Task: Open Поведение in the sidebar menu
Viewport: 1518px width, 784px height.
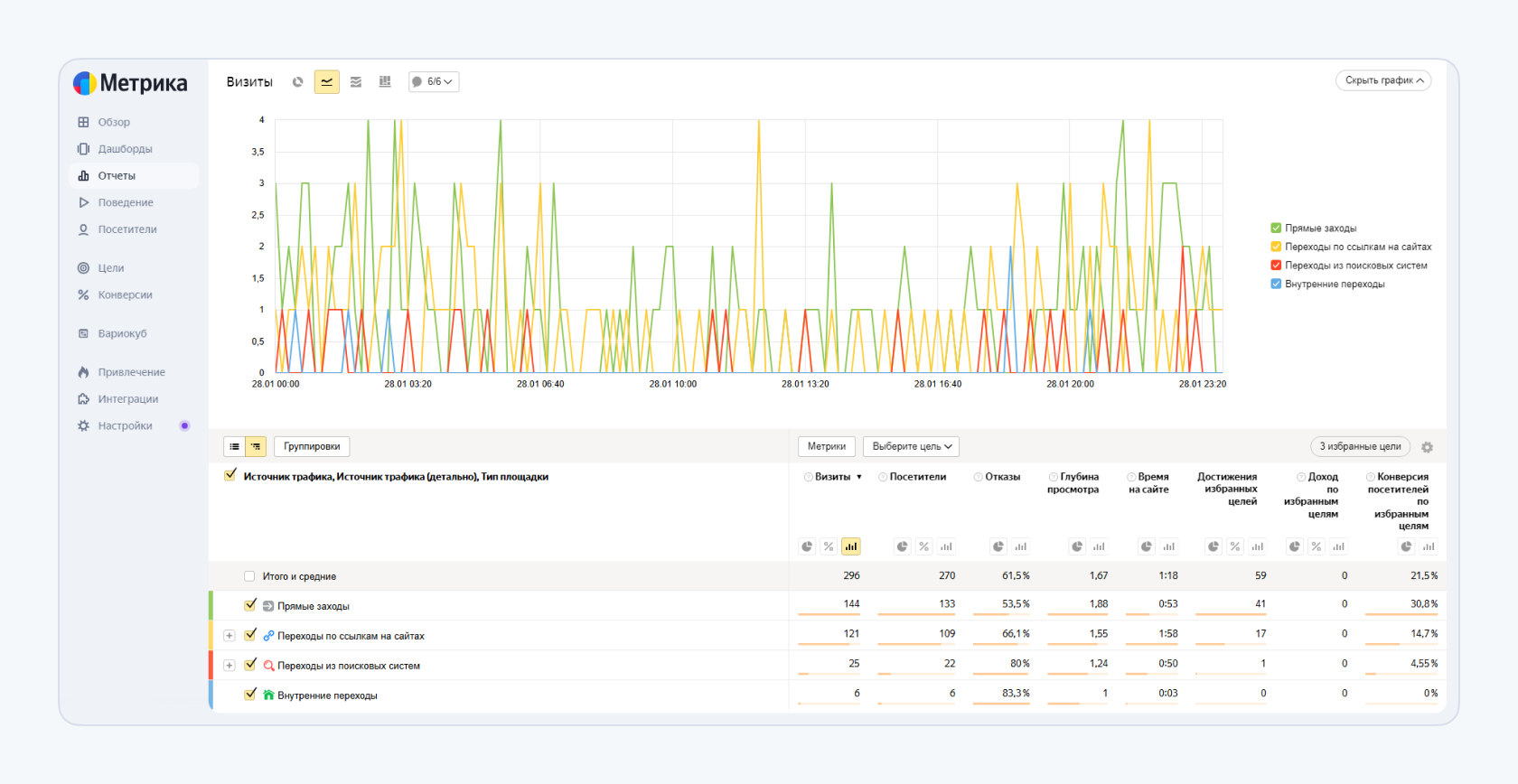Action: pyautogui.click(x=126, y=202)
